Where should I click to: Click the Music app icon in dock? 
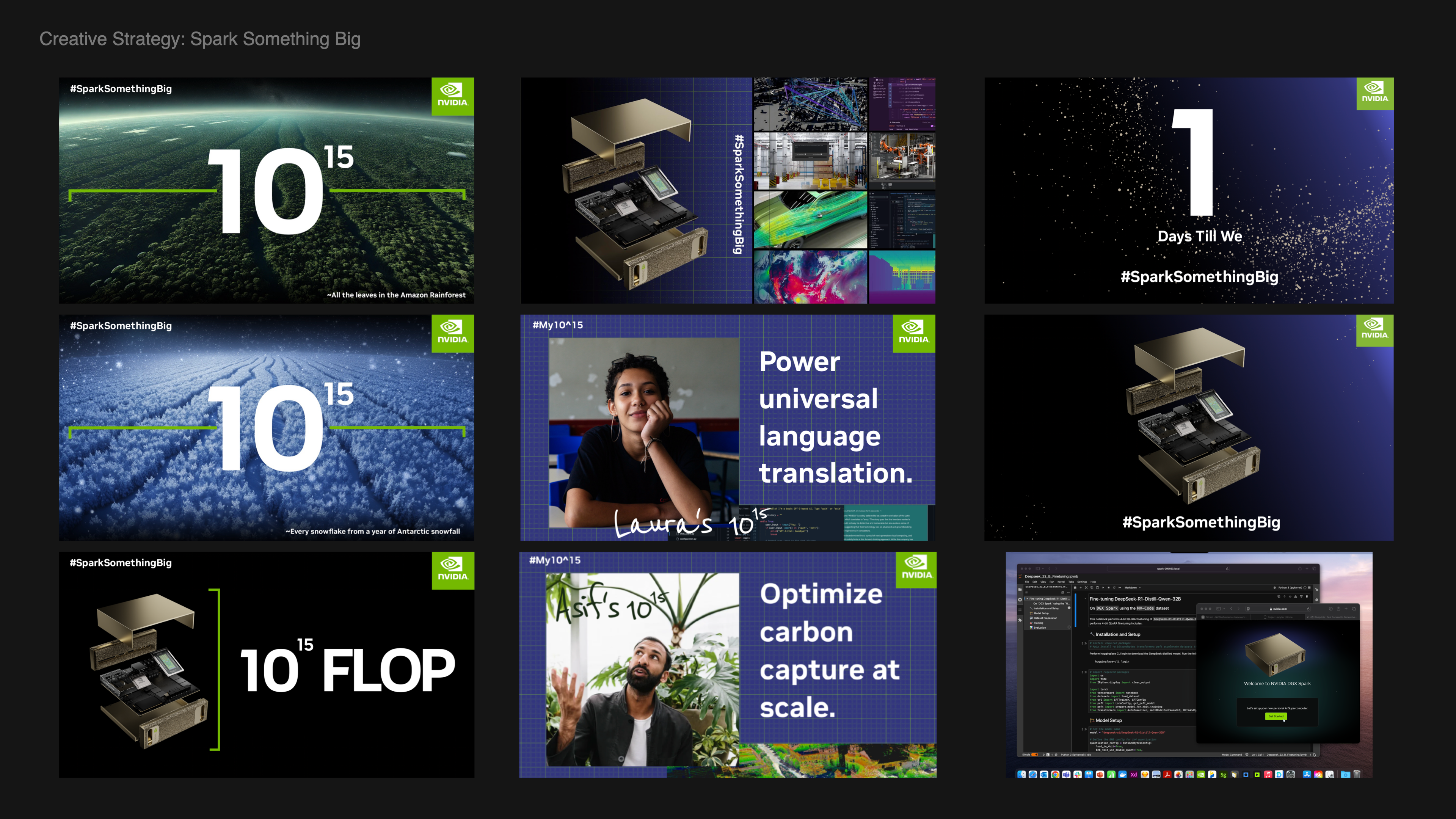click(1268, 774)
